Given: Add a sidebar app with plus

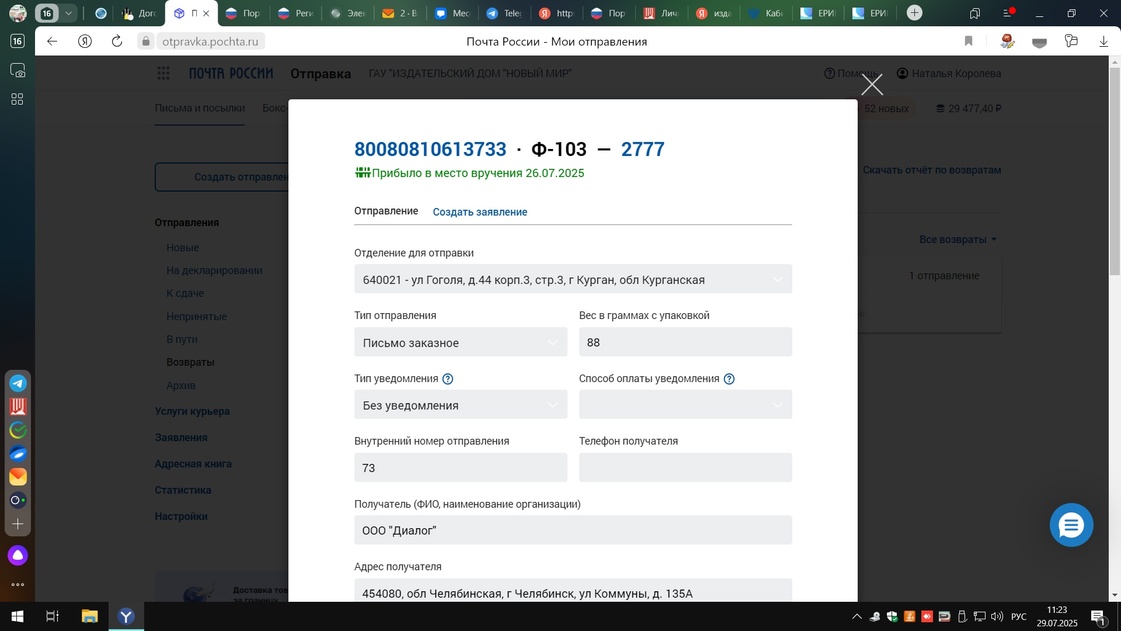Looking at the screenshot, I should click(x=18, y=524).
